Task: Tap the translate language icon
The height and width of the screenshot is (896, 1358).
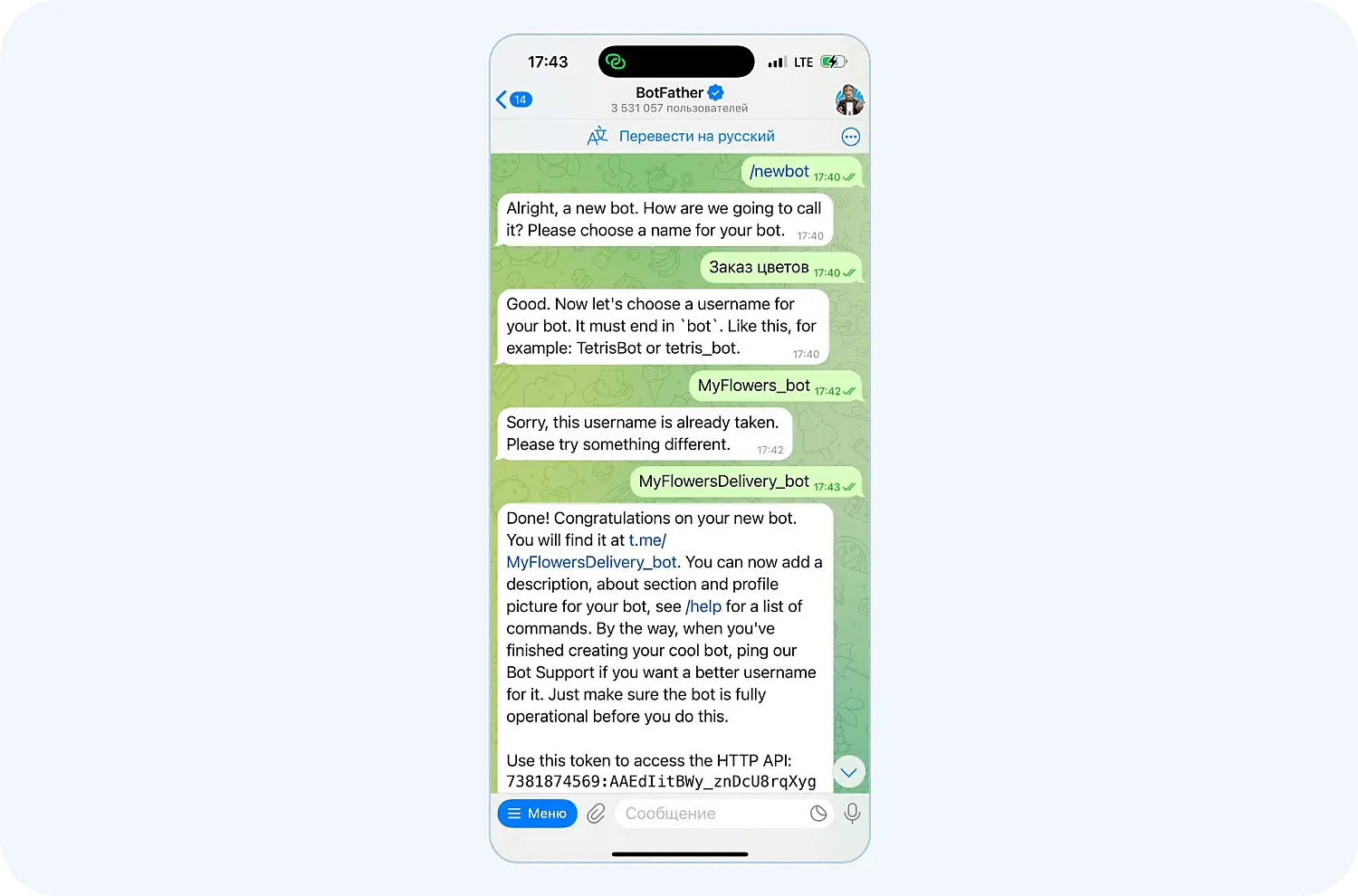Action: [x=598, y=137]
